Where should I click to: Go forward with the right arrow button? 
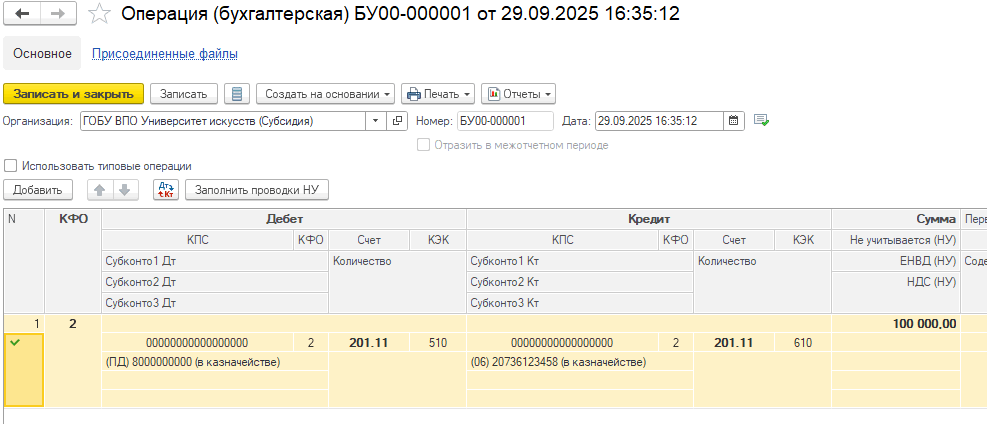point(59,14)
